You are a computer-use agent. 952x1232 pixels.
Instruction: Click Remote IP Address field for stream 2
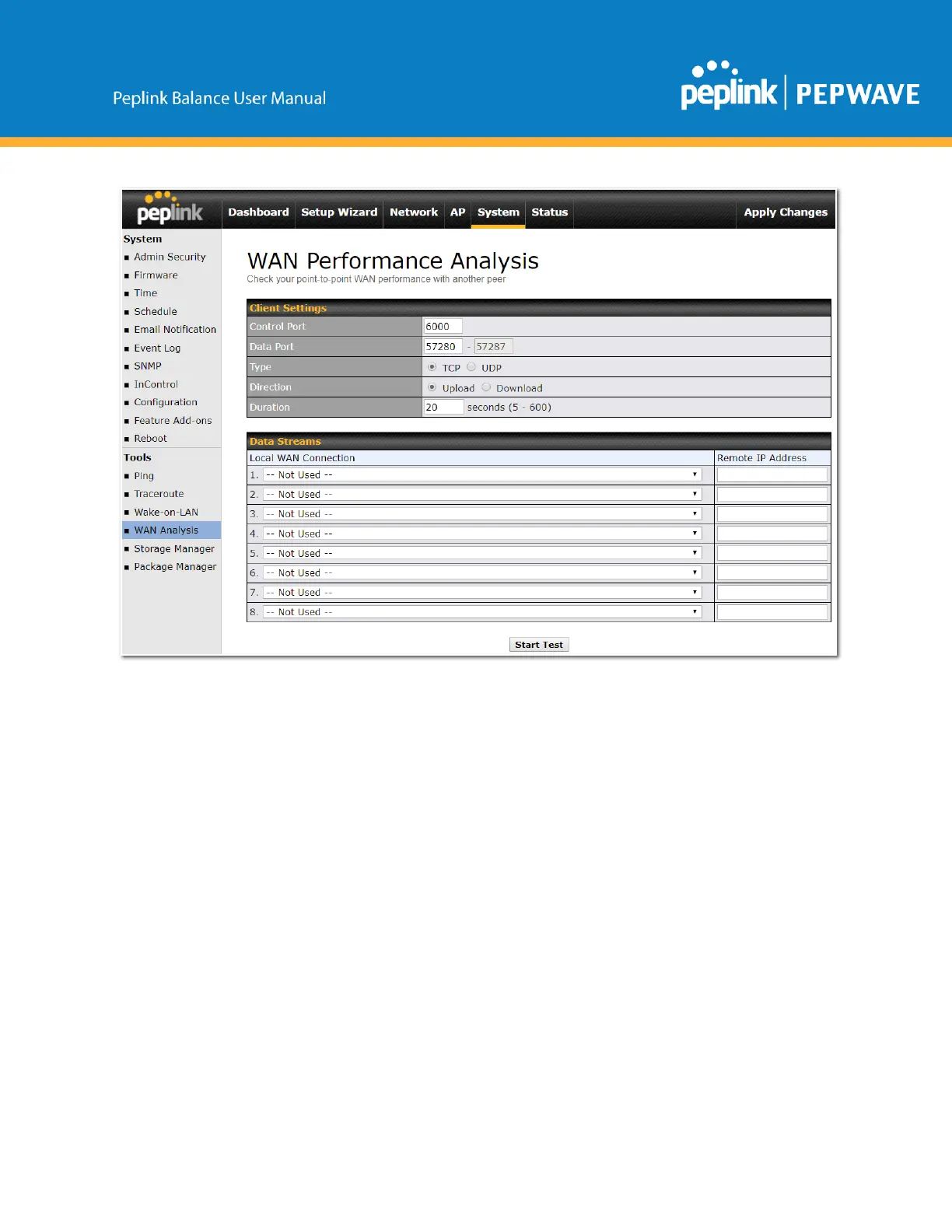[772, 495]
